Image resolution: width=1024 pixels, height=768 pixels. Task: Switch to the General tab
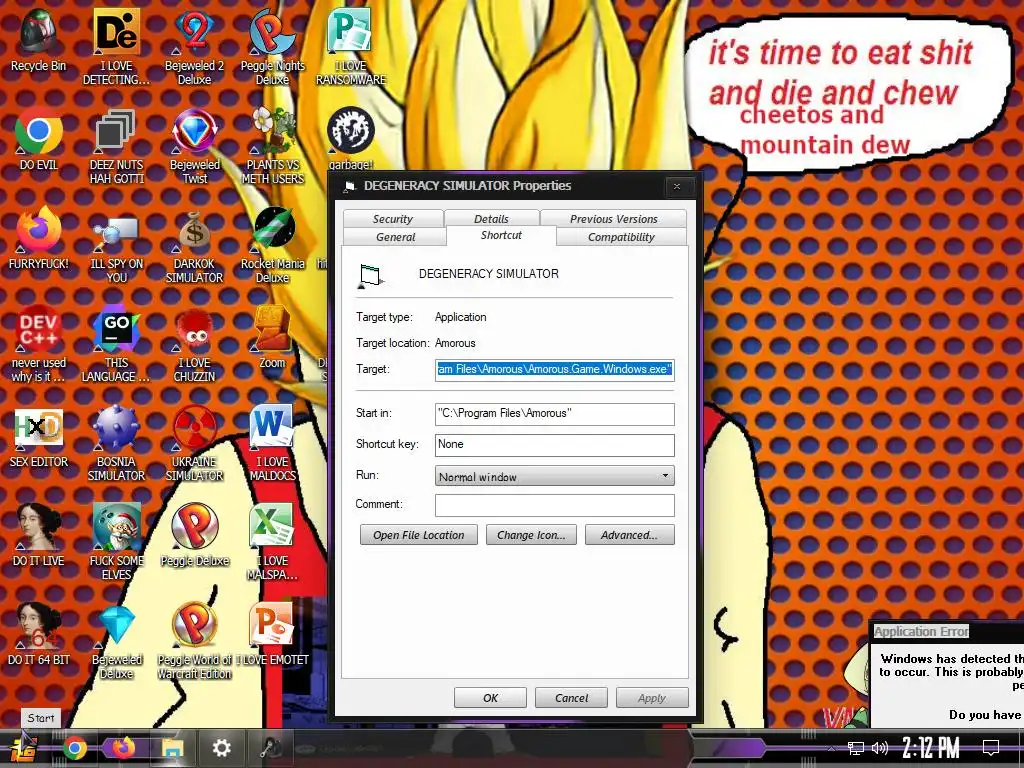coord(395,237)
